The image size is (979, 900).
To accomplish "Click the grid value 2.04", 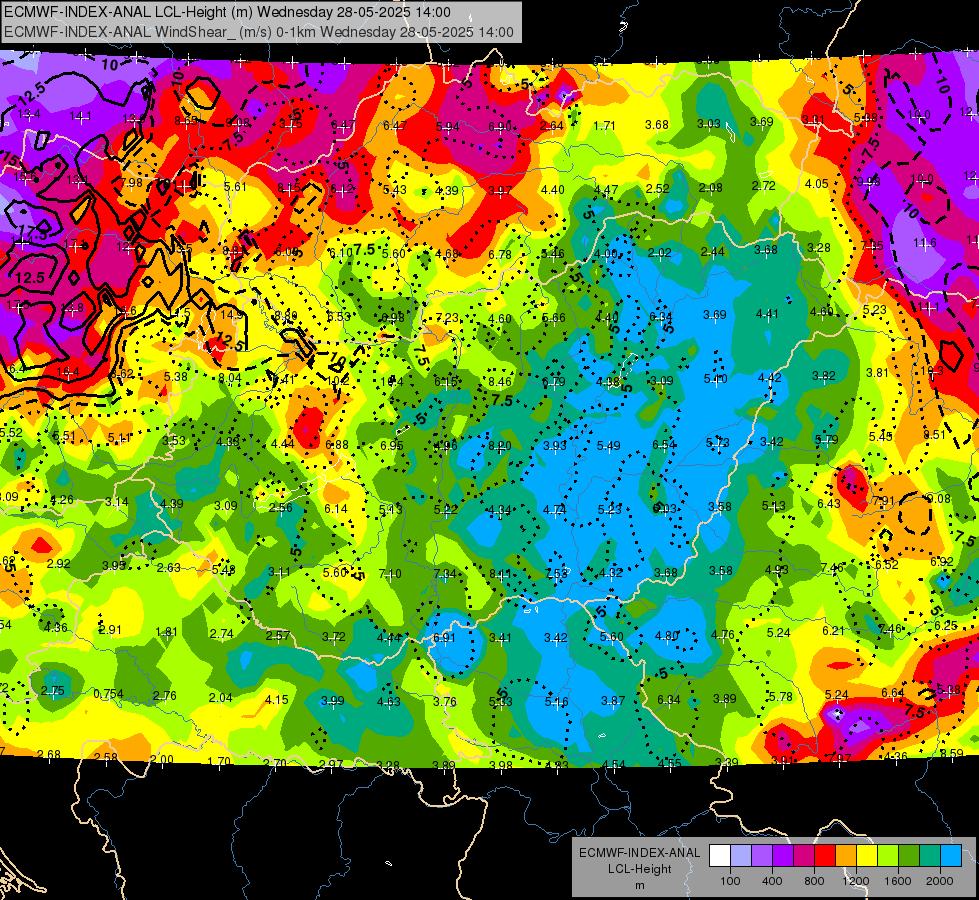I will (x=220, y=698).
